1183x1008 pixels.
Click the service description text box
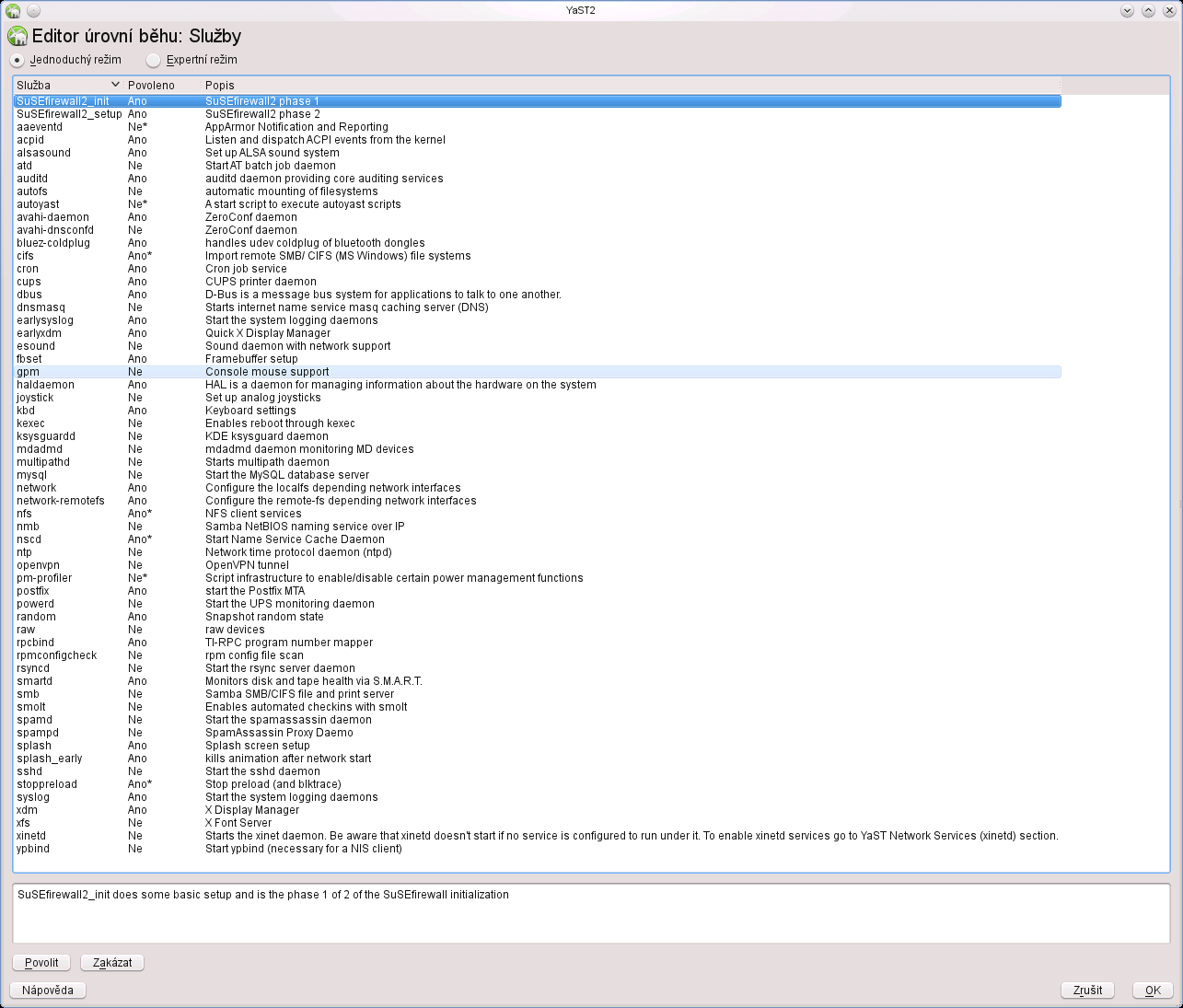coord(591,913)
